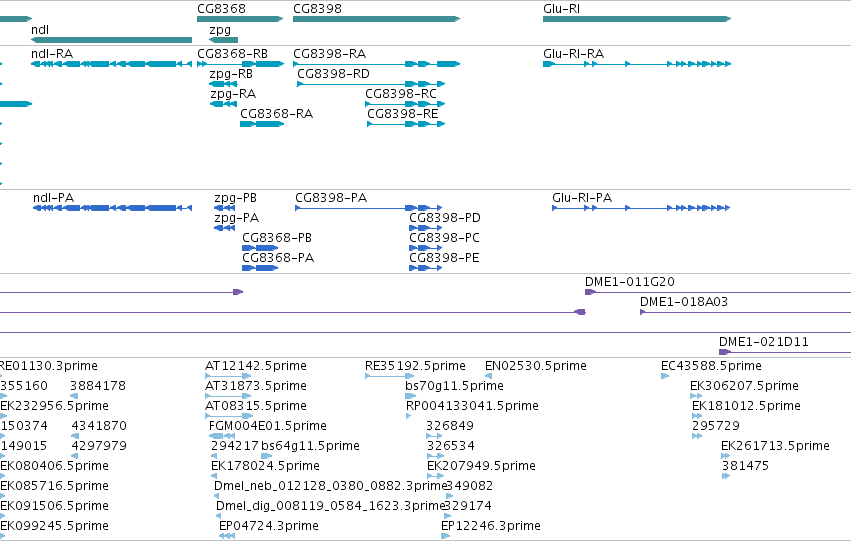
Task: Select EST EK080406.5prime
Action: [54, 467]
